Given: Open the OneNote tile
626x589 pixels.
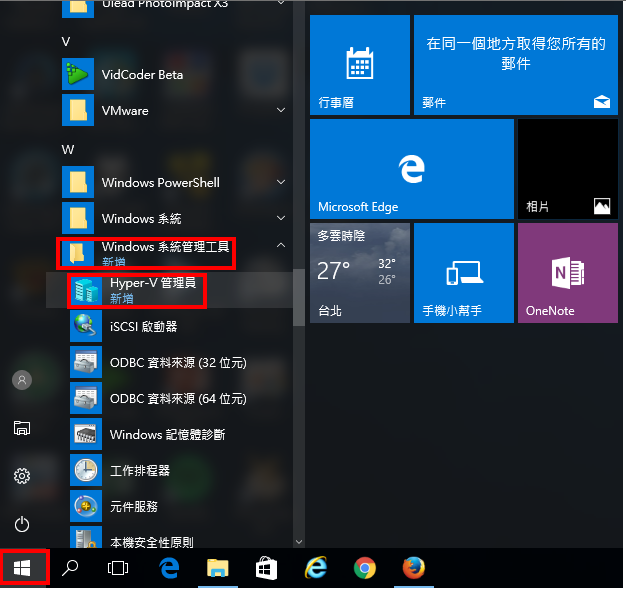Looking at the screenshot, I should 568,273.
